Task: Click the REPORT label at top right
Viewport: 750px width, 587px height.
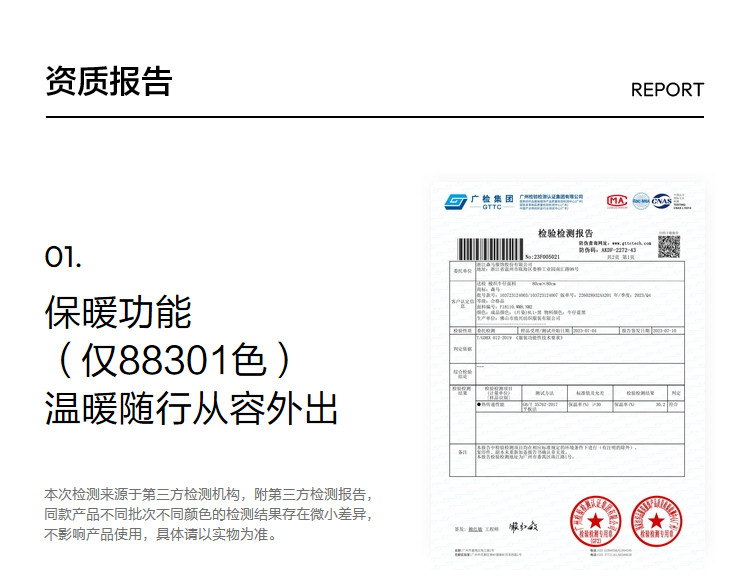Action: (x=667, y=90)
